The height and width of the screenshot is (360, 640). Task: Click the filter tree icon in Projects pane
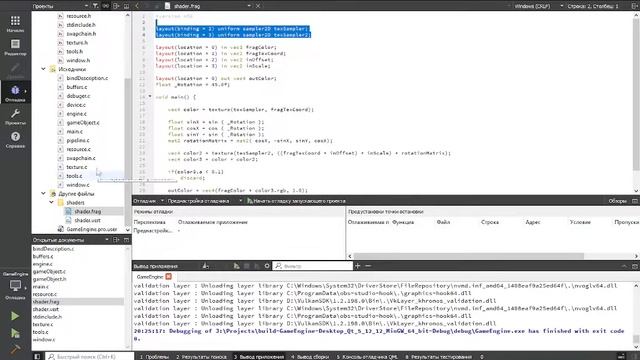tap(95, 6)
